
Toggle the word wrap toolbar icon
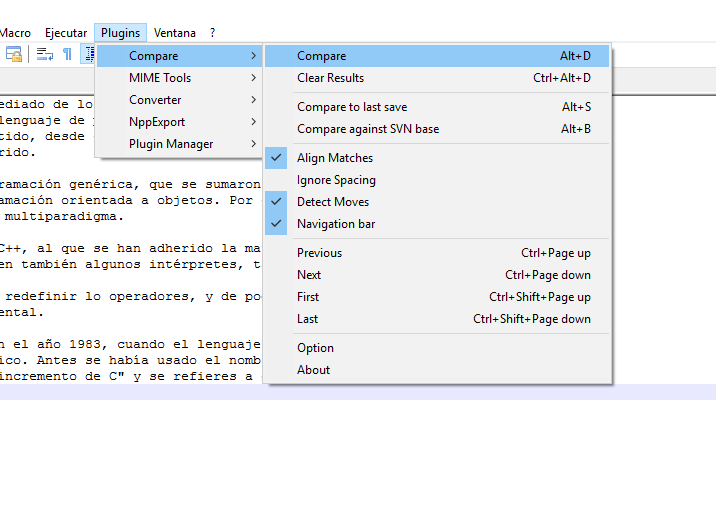tap(44, 54)
